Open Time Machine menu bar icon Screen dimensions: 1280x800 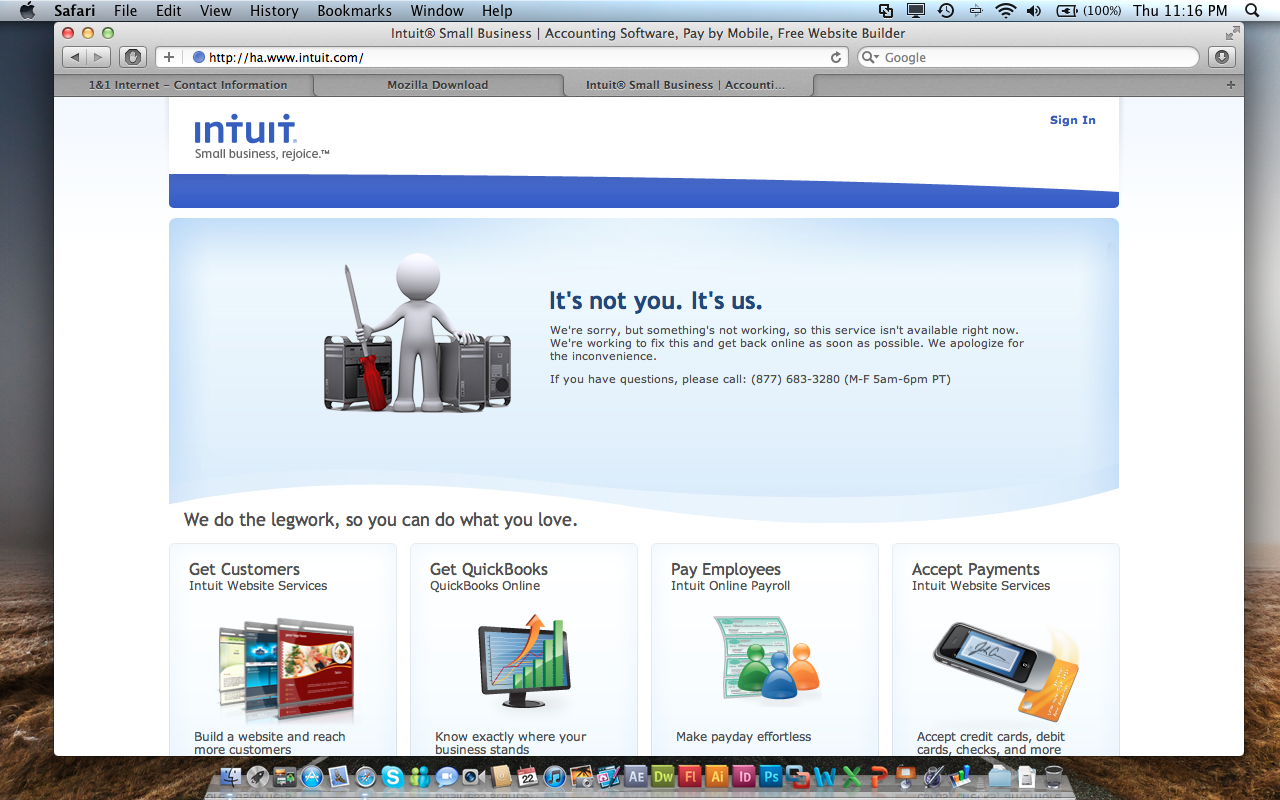point(946,11)
